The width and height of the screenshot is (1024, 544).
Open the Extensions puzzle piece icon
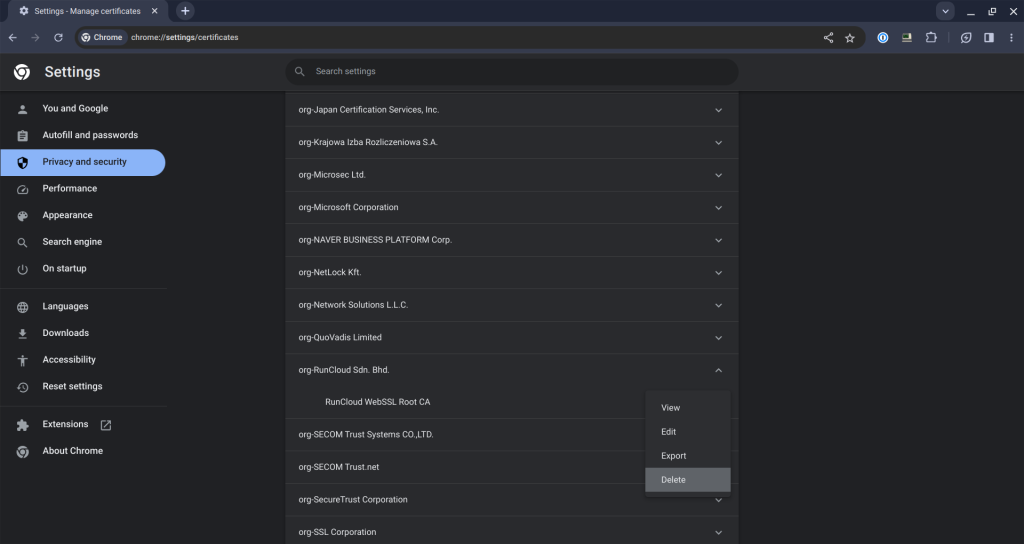click(x=931, y=38)
